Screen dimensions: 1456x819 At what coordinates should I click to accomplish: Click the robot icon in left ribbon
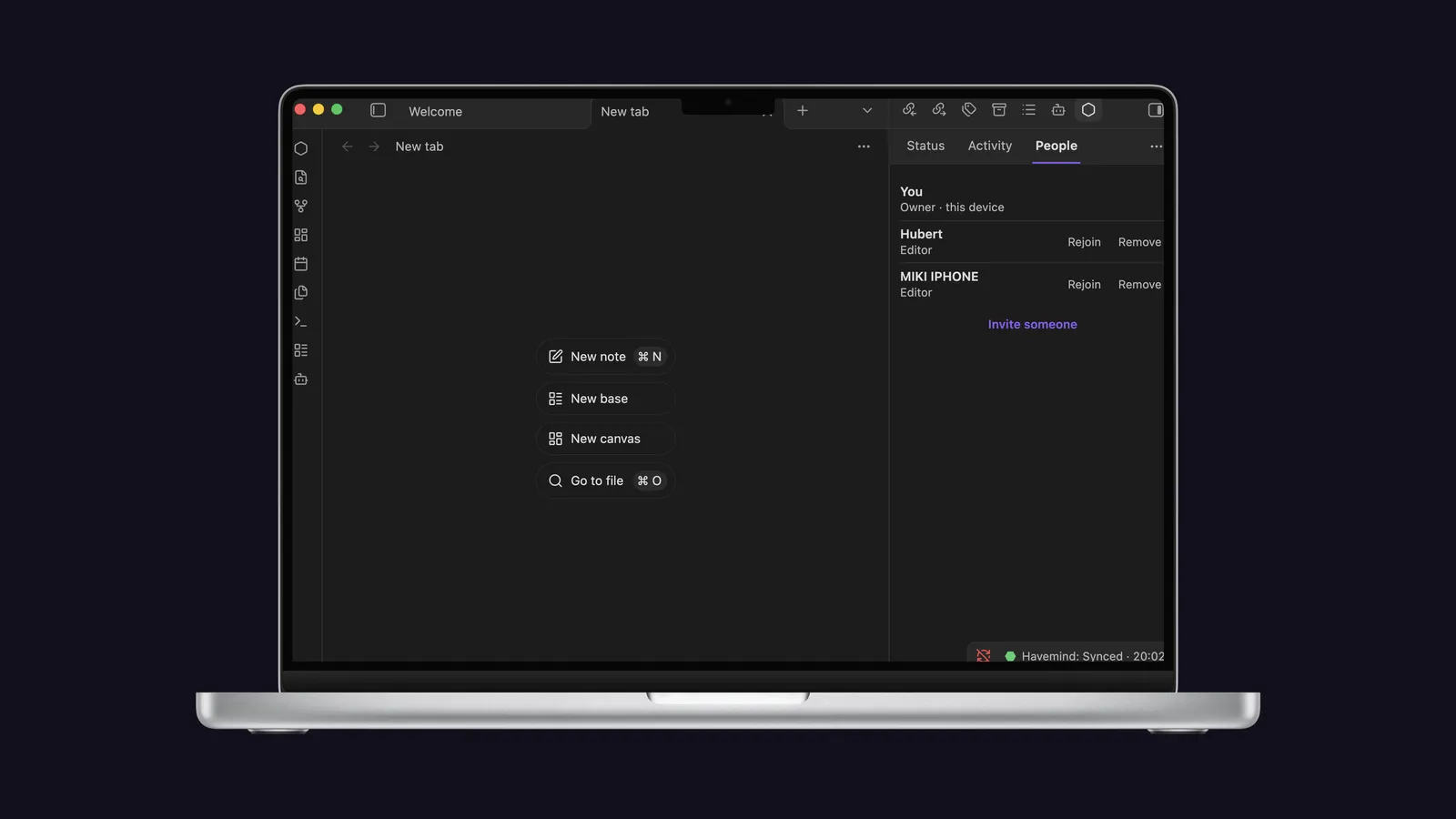(301, 379)
